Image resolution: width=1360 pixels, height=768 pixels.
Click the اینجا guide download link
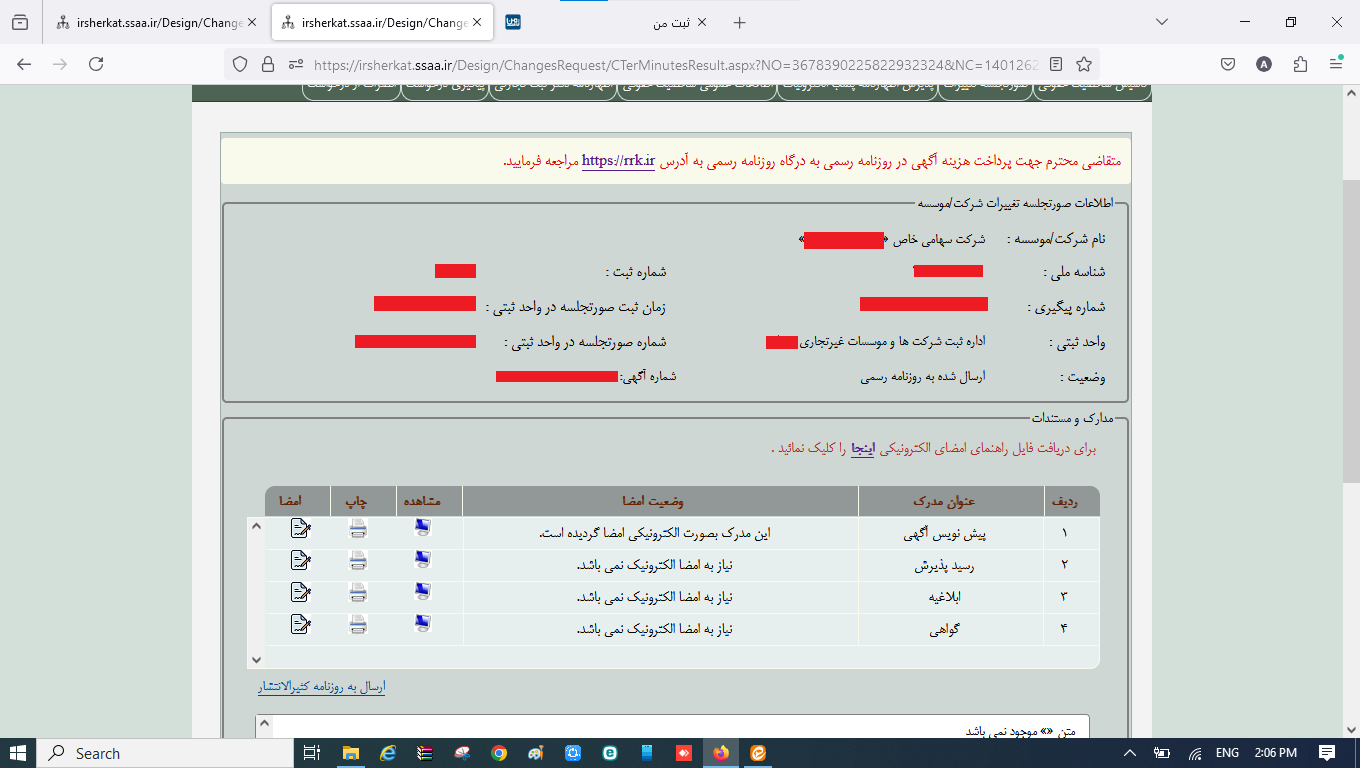coord(863,448)
